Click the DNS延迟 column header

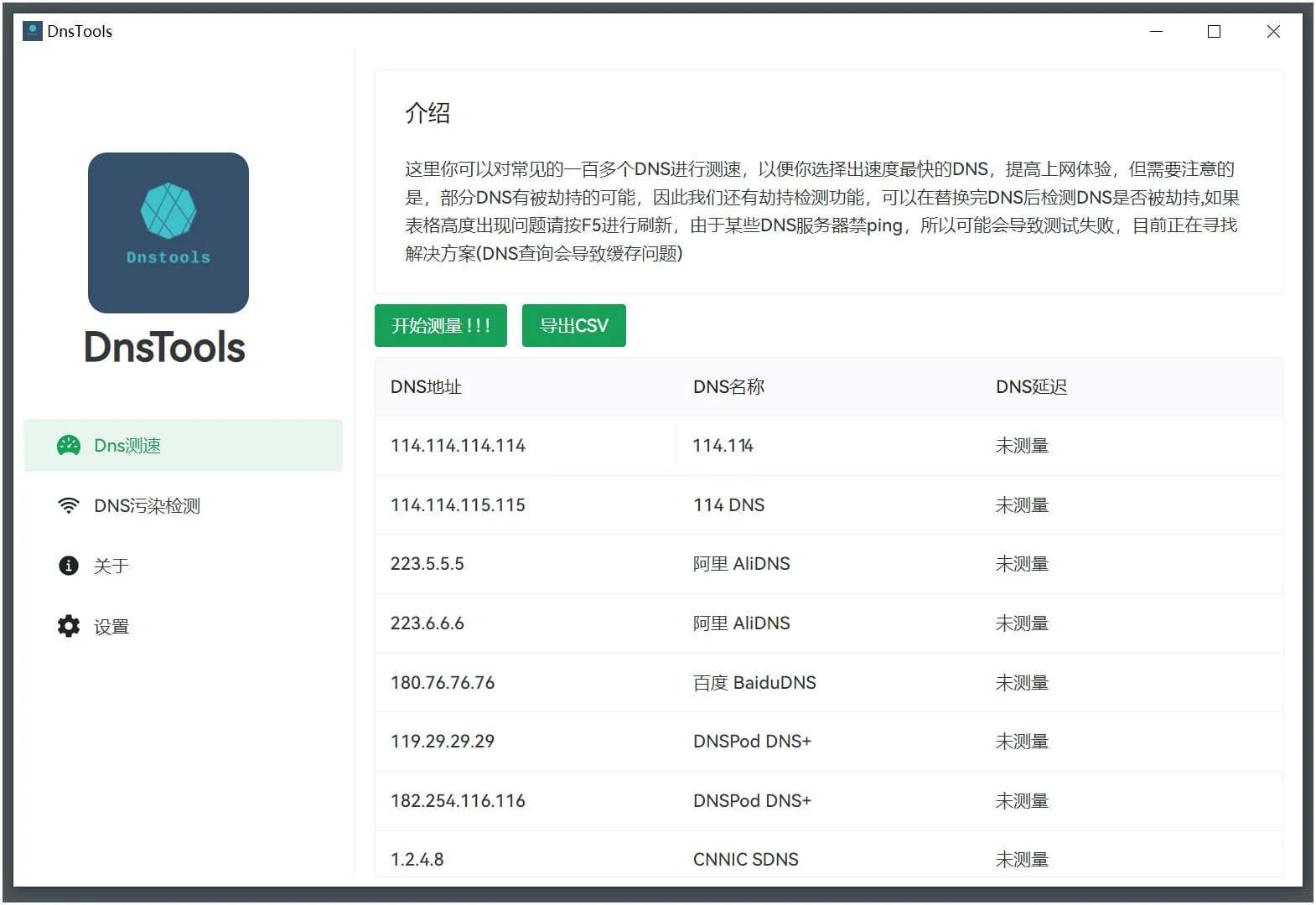[x=1031, y=386]
